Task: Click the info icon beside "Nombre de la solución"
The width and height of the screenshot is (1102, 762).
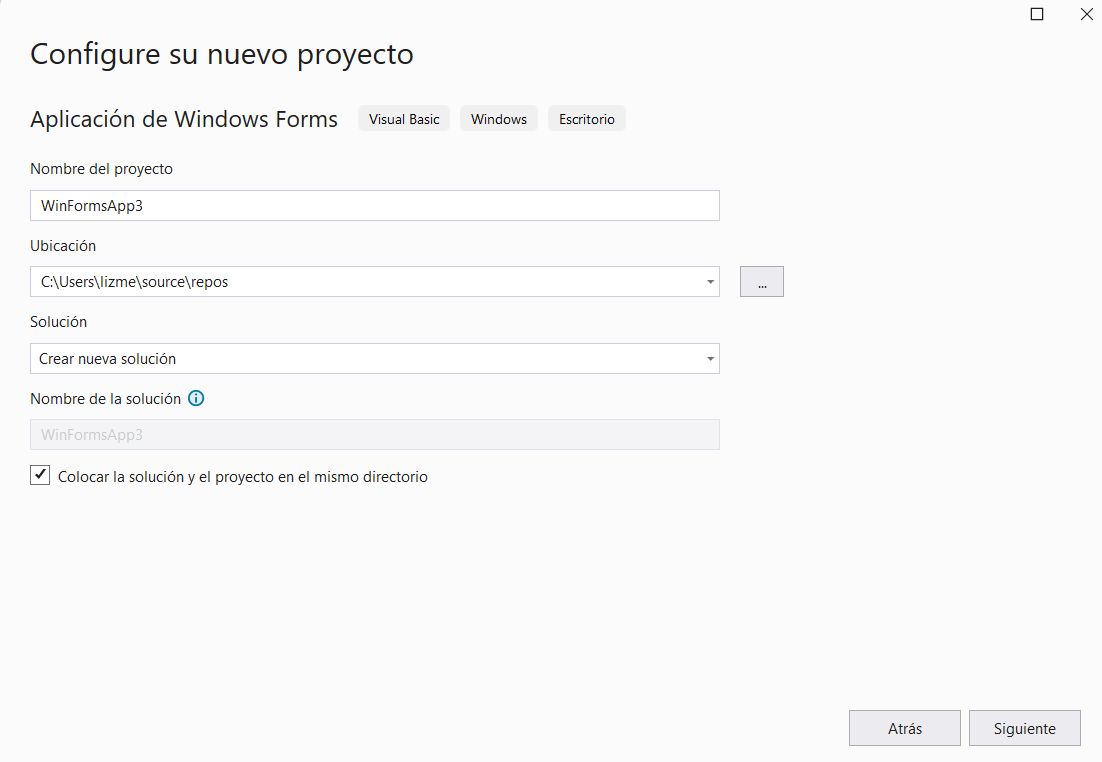Action: (x=196, y=398)
